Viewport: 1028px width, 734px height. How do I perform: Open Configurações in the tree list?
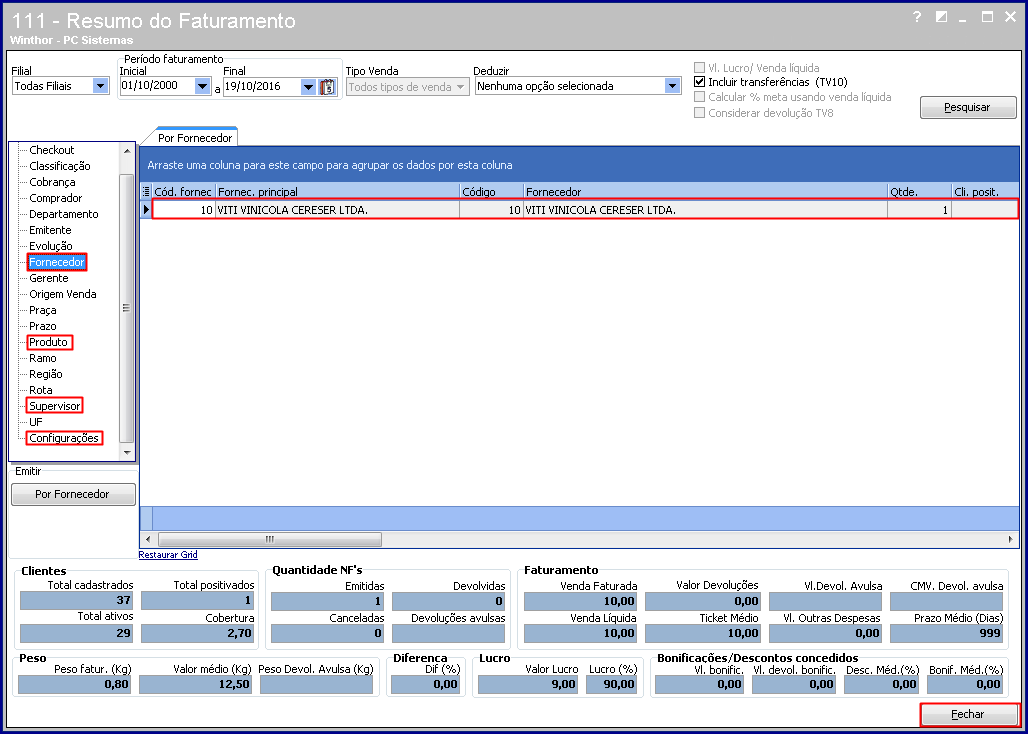click(64, 438)
